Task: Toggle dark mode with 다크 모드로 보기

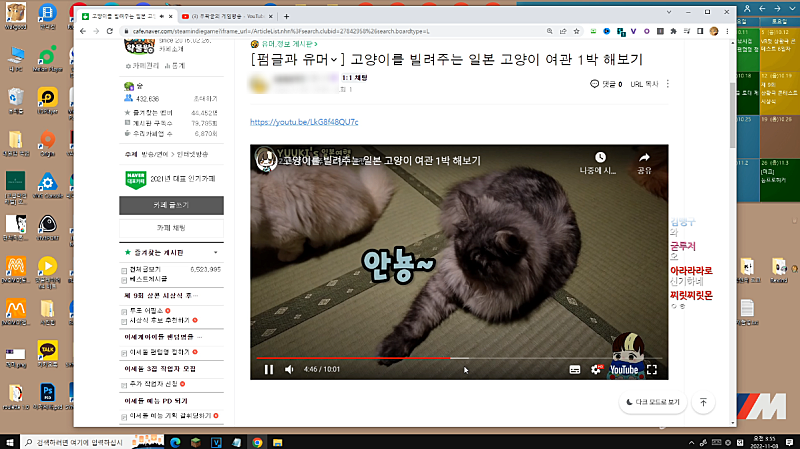Action: pos(650,402)
